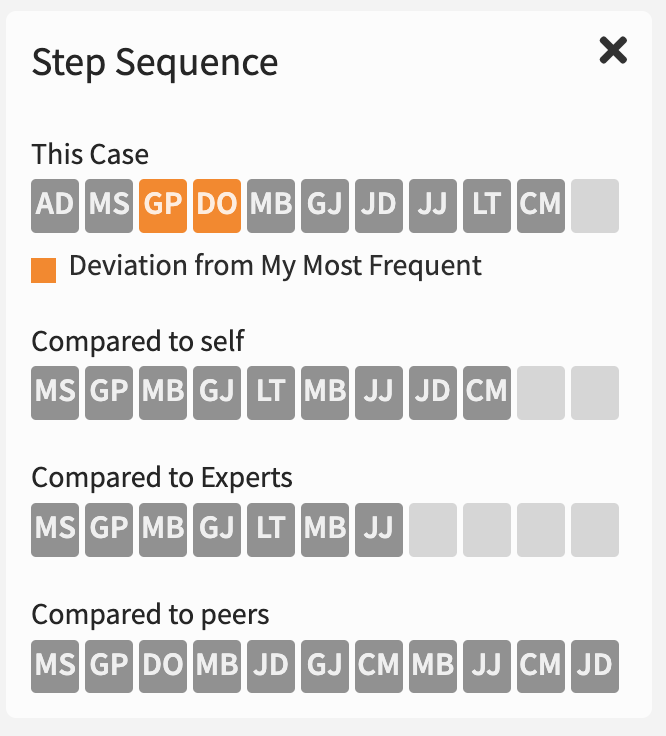Select the CM step in This Case row

pos(541,205)
